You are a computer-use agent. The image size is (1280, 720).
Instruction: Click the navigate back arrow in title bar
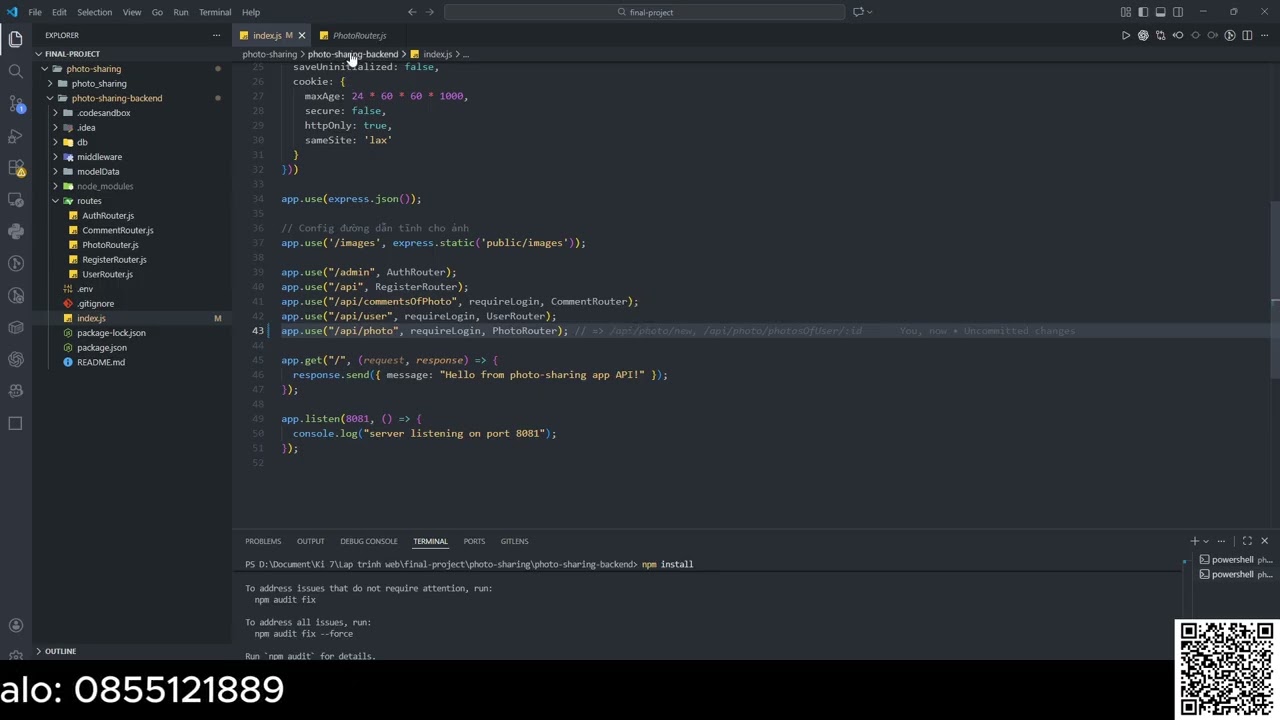[x=412, y=12]
